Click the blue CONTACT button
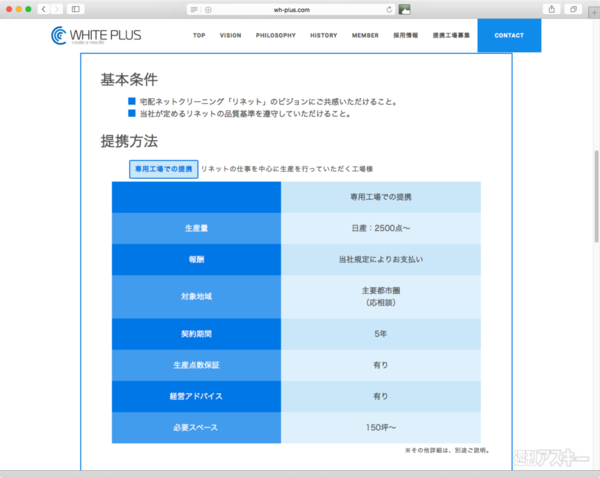Image resolution: width=600 pixels, height=478 pixels. pyautogui.click(x=509, y=35)
